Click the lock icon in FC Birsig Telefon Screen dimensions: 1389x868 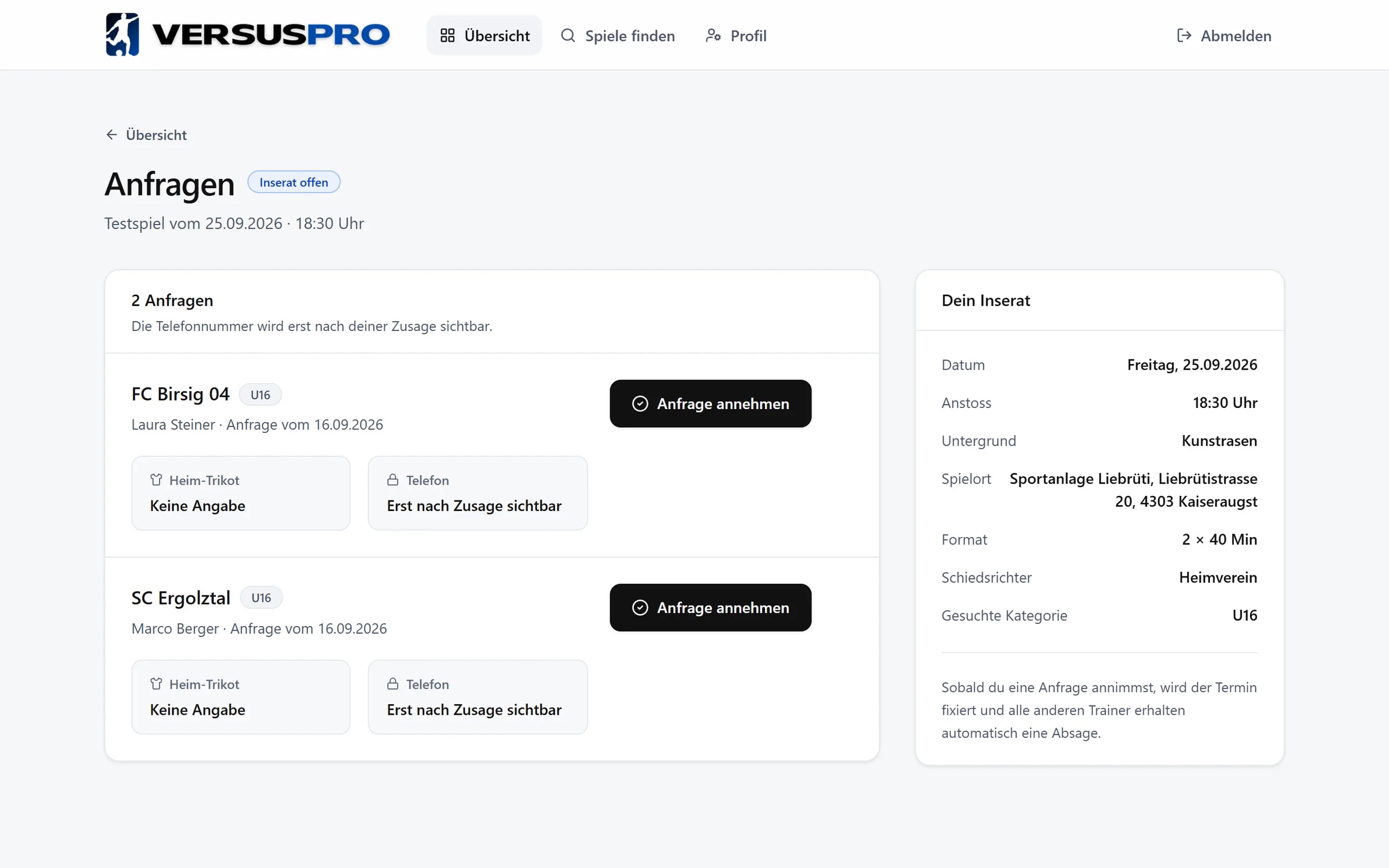pyautogui.click(x=392, y=480)
